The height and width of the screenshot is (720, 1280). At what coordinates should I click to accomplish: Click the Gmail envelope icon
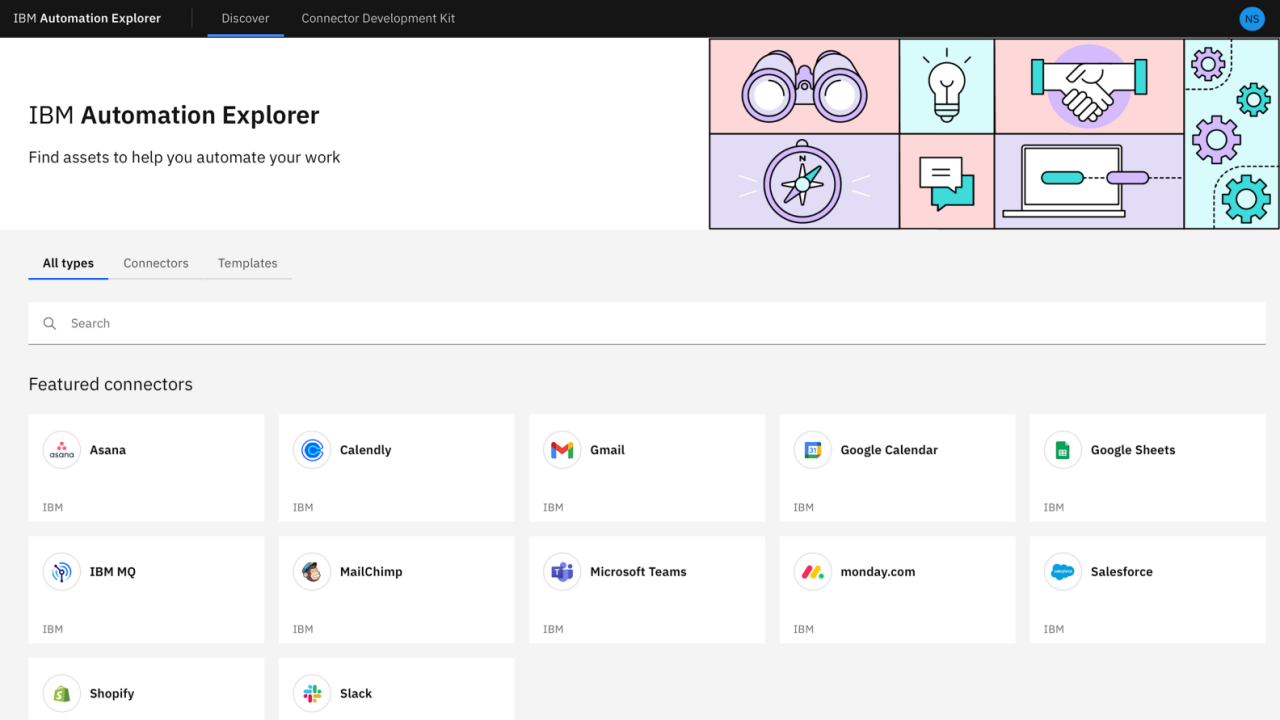(x=562, y=450)
